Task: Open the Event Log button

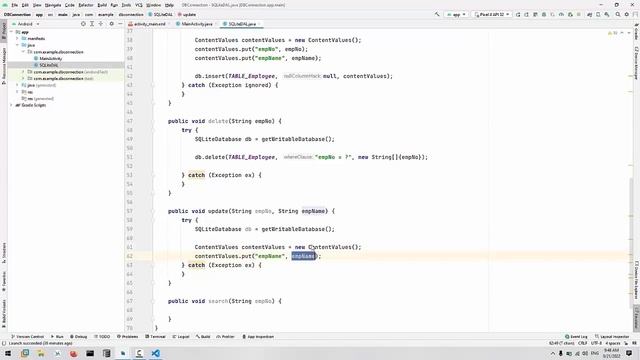Action: pyautogui.click(x=576, y=337)
